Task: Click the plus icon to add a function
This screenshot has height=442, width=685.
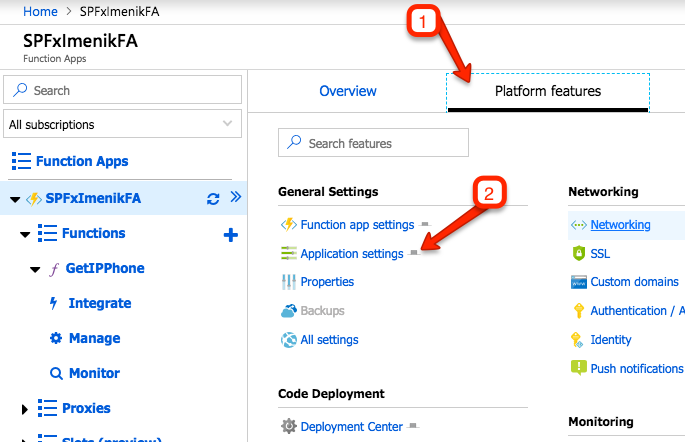Action: [229, 234]
